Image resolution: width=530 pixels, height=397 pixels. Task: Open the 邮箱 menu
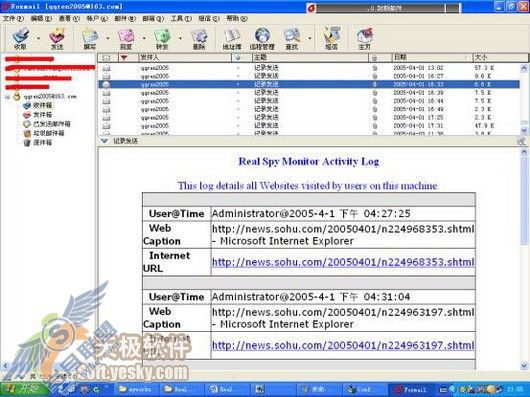pos(153,18)
